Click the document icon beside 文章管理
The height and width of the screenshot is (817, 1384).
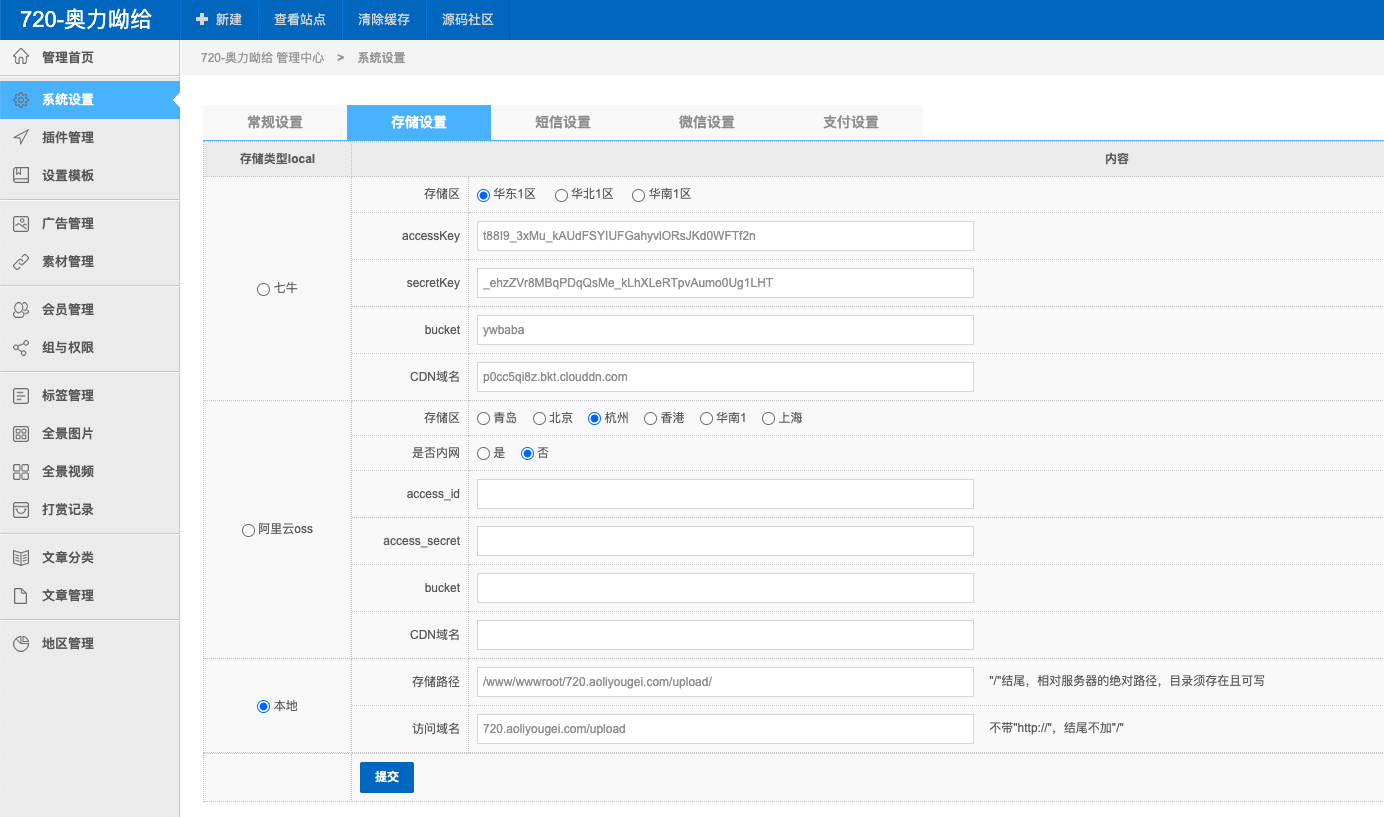(21, 596)
